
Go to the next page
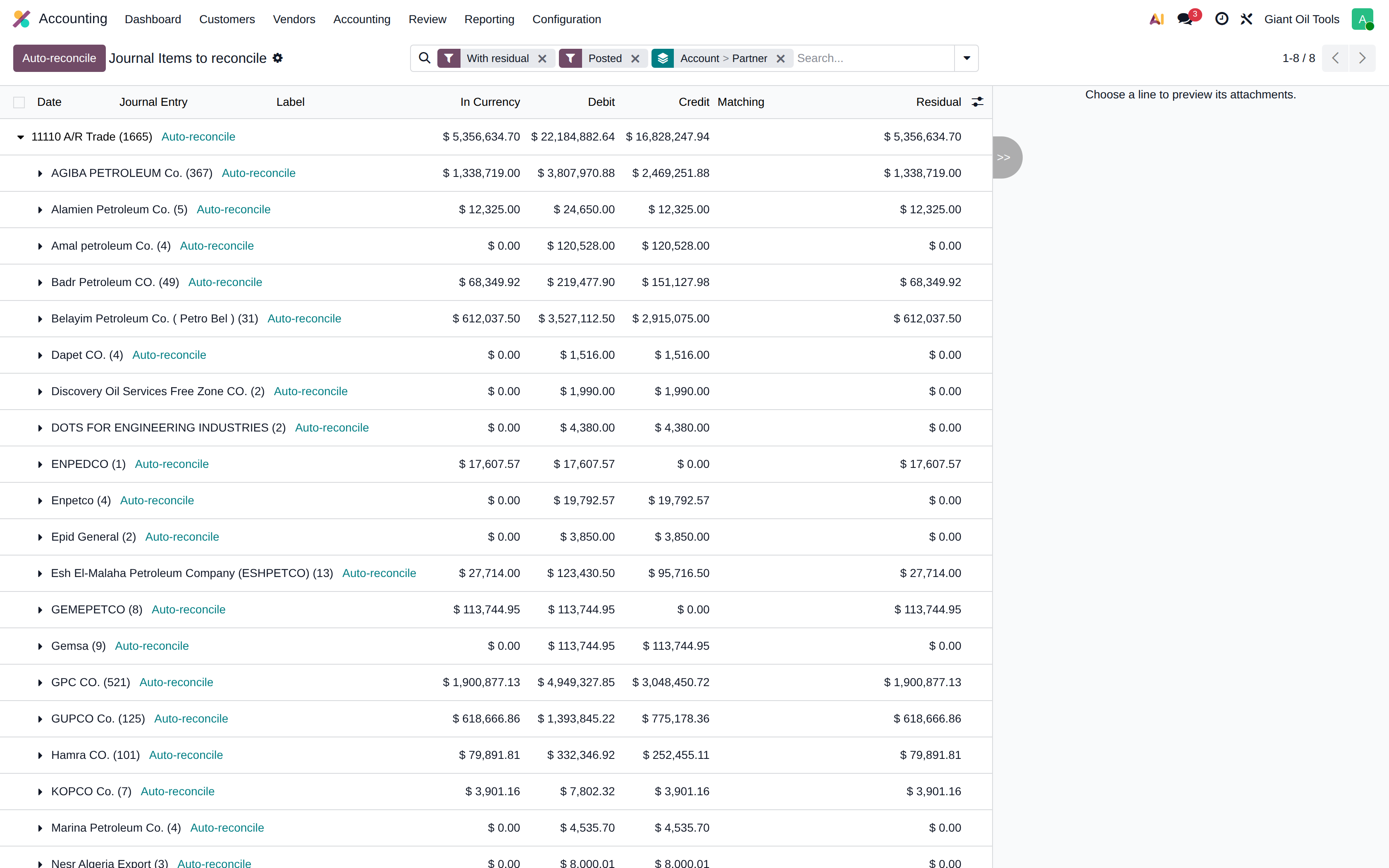[1362, 58]
